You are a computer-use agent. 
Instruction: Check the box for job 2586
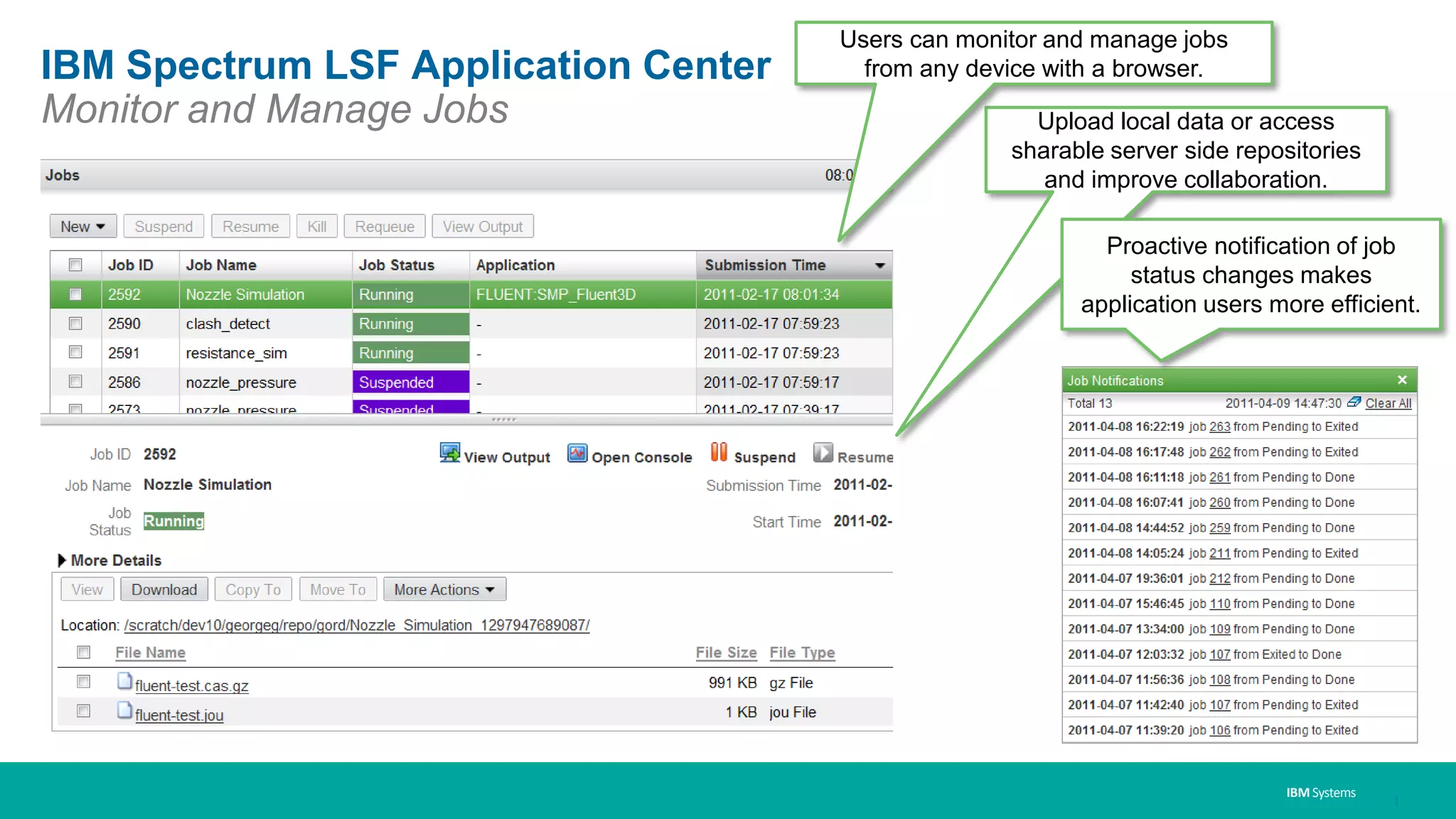pyautogui.click(x=75, y=382)
